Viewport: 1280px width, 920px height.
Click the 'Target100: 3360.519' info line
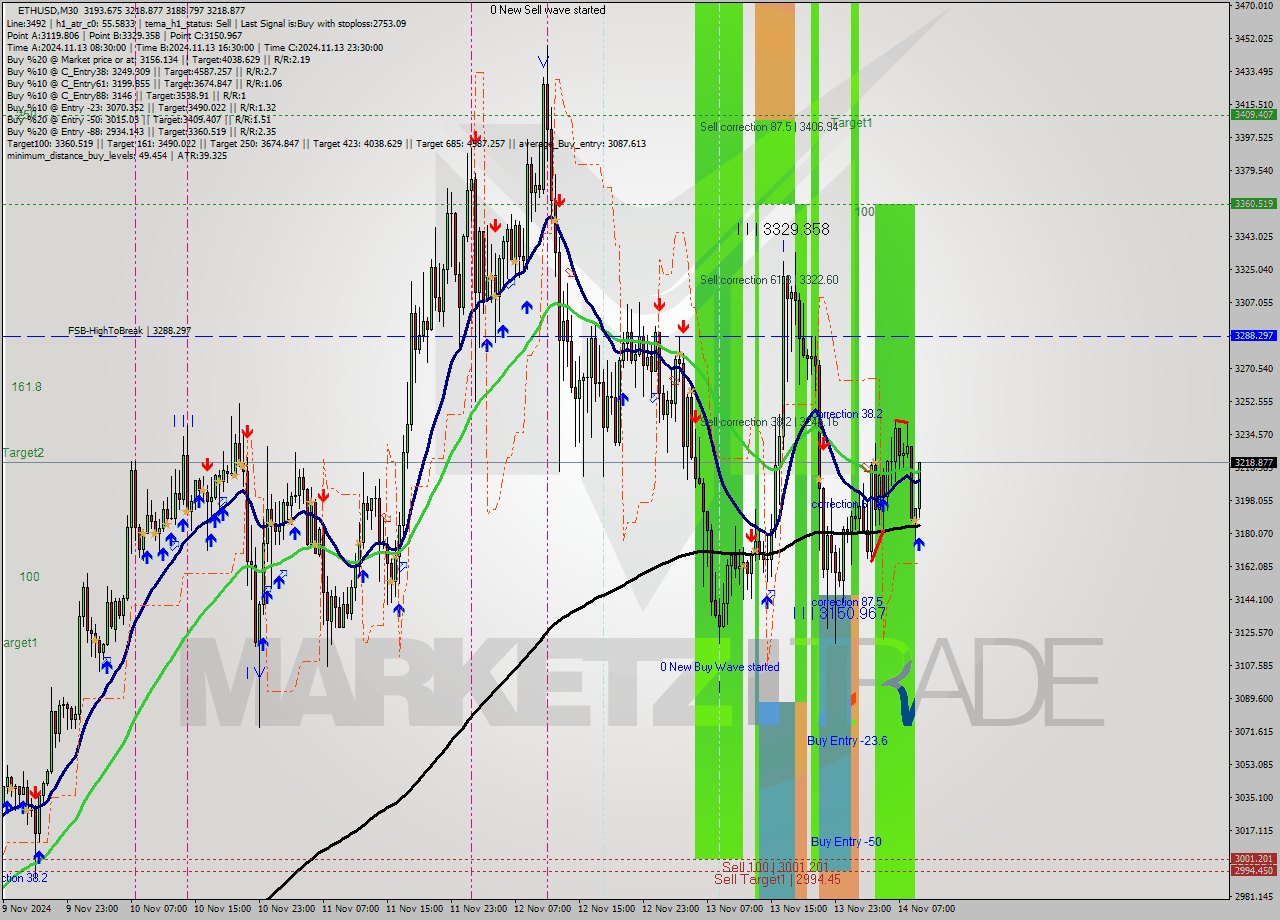pyautogui.click(x=326, y=143)
